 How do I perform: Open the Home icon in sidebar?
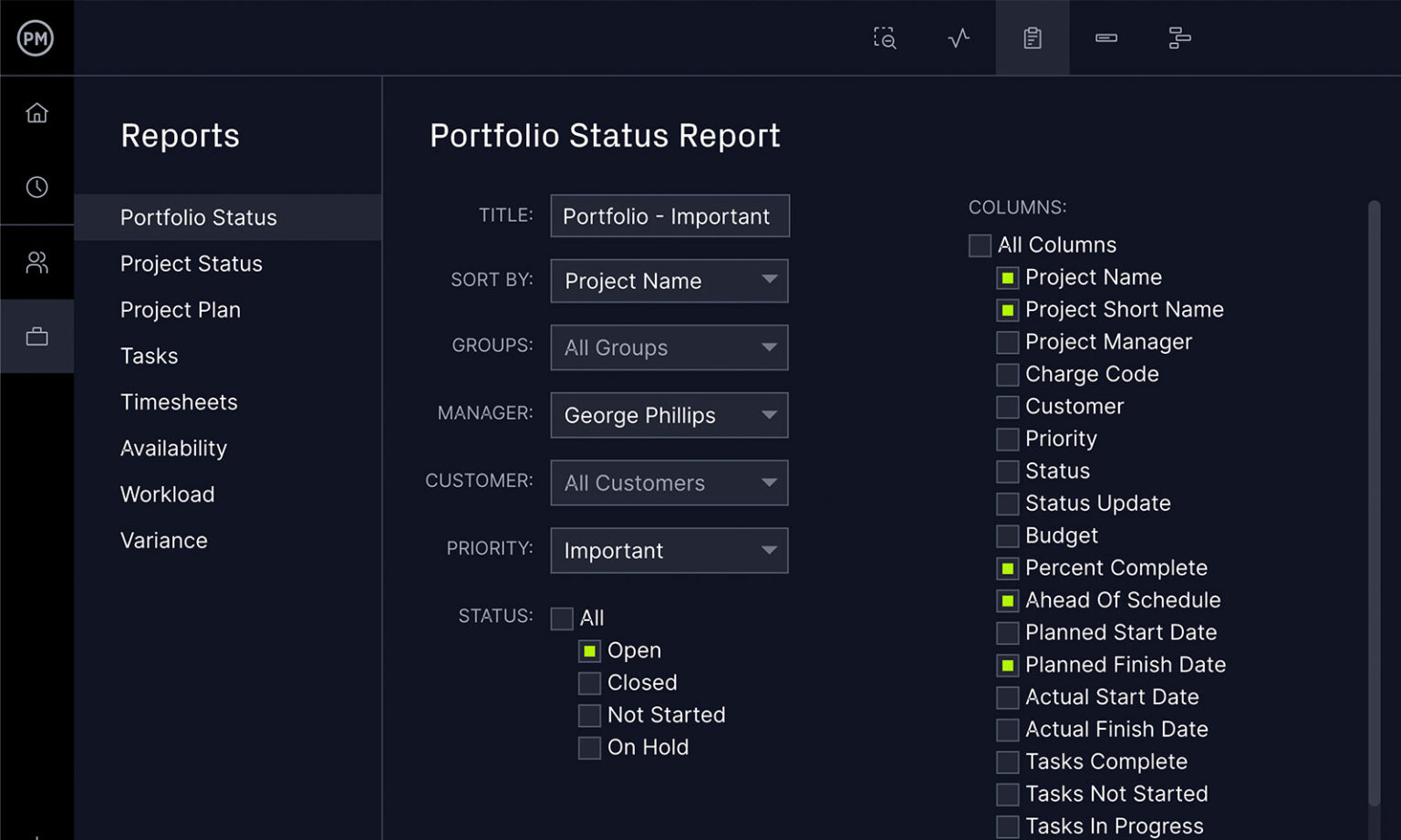pos(36,113)
